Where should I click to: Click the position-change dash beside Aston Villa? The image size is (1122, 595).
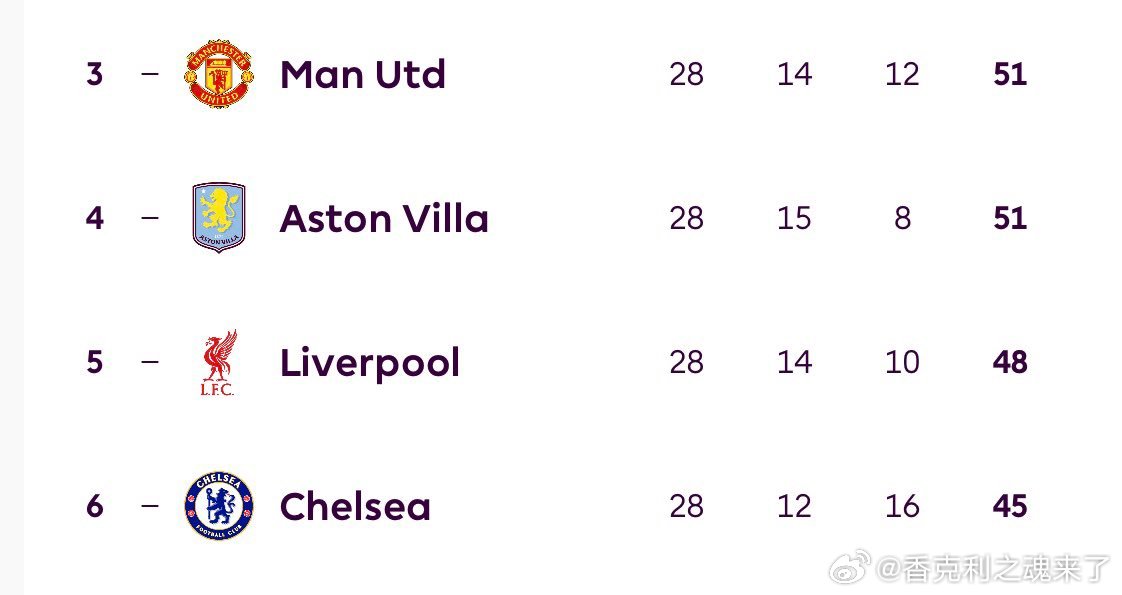click(150, 217)
